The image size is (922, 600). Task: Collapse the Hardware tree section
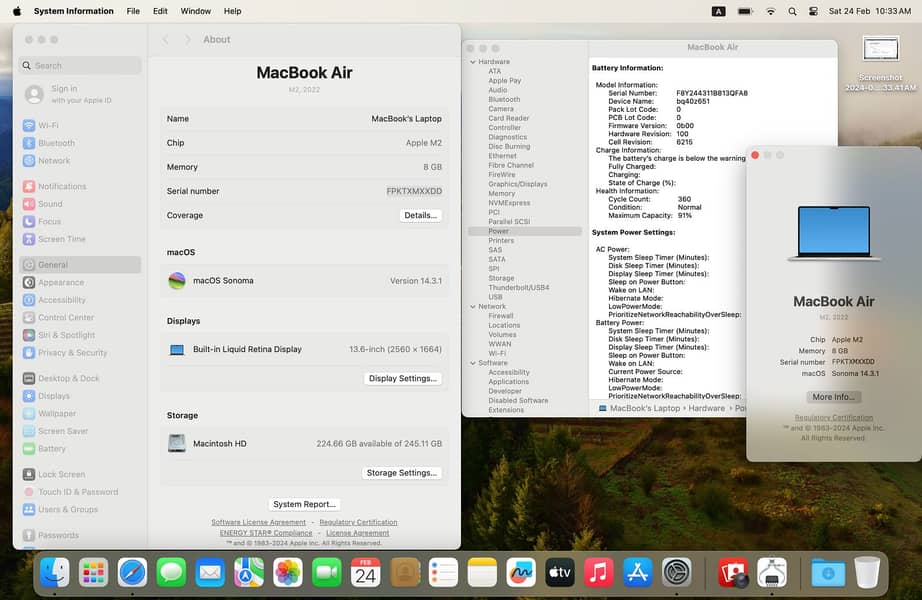tap(473, 62)
